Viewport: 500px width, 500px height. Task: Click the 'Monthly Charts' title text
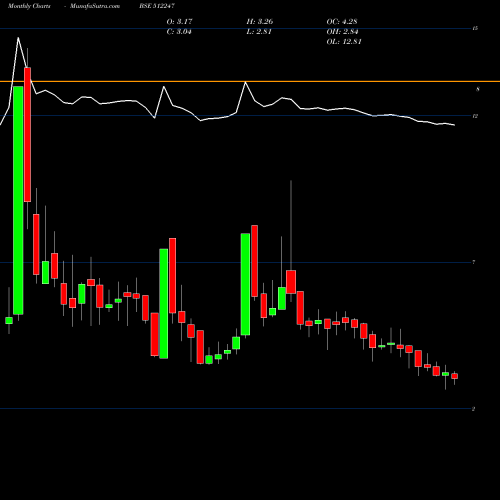(29, 6)
